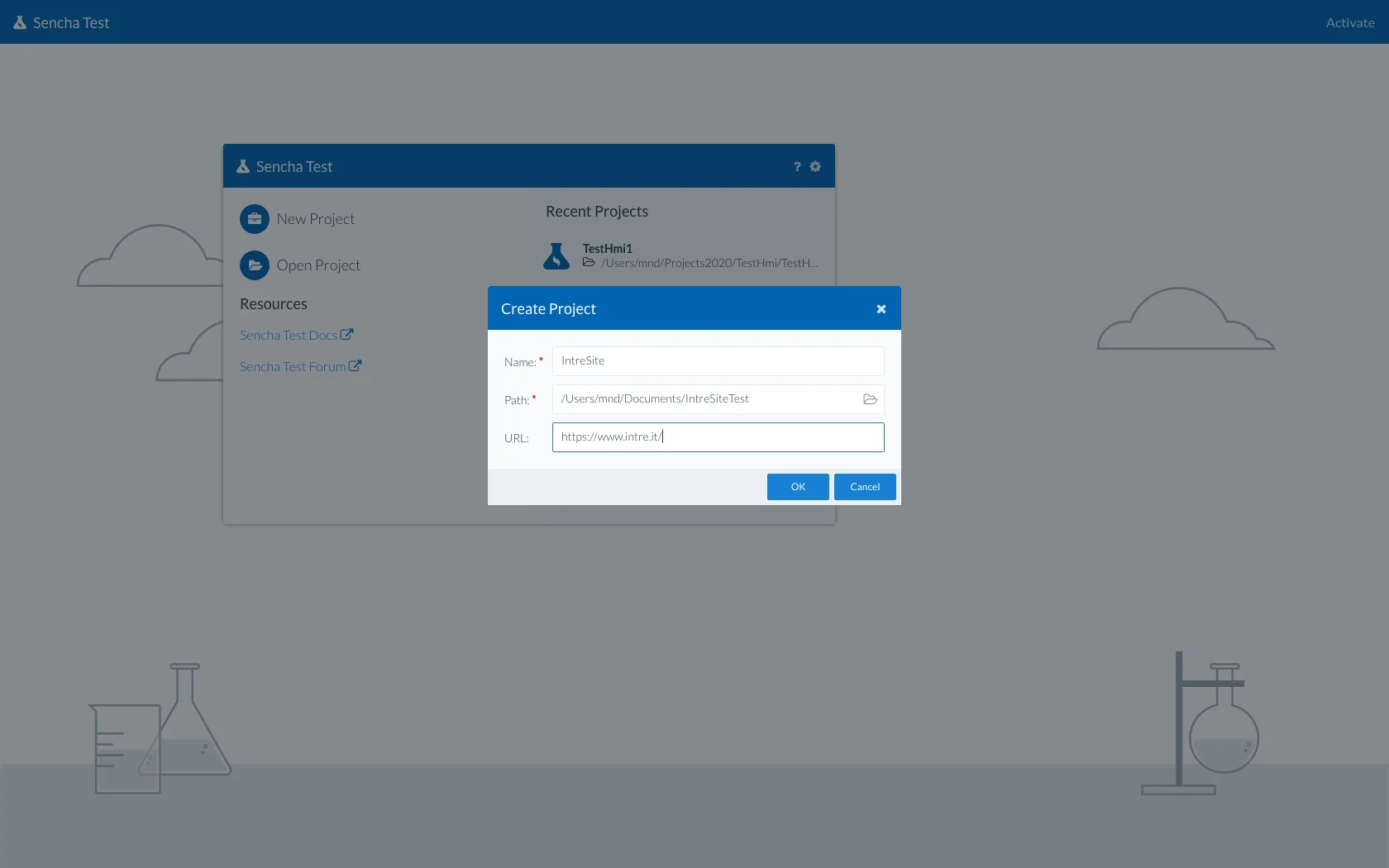Click the help question mark icon
The width and height of the screenshot is (1389, 868).
797,166
